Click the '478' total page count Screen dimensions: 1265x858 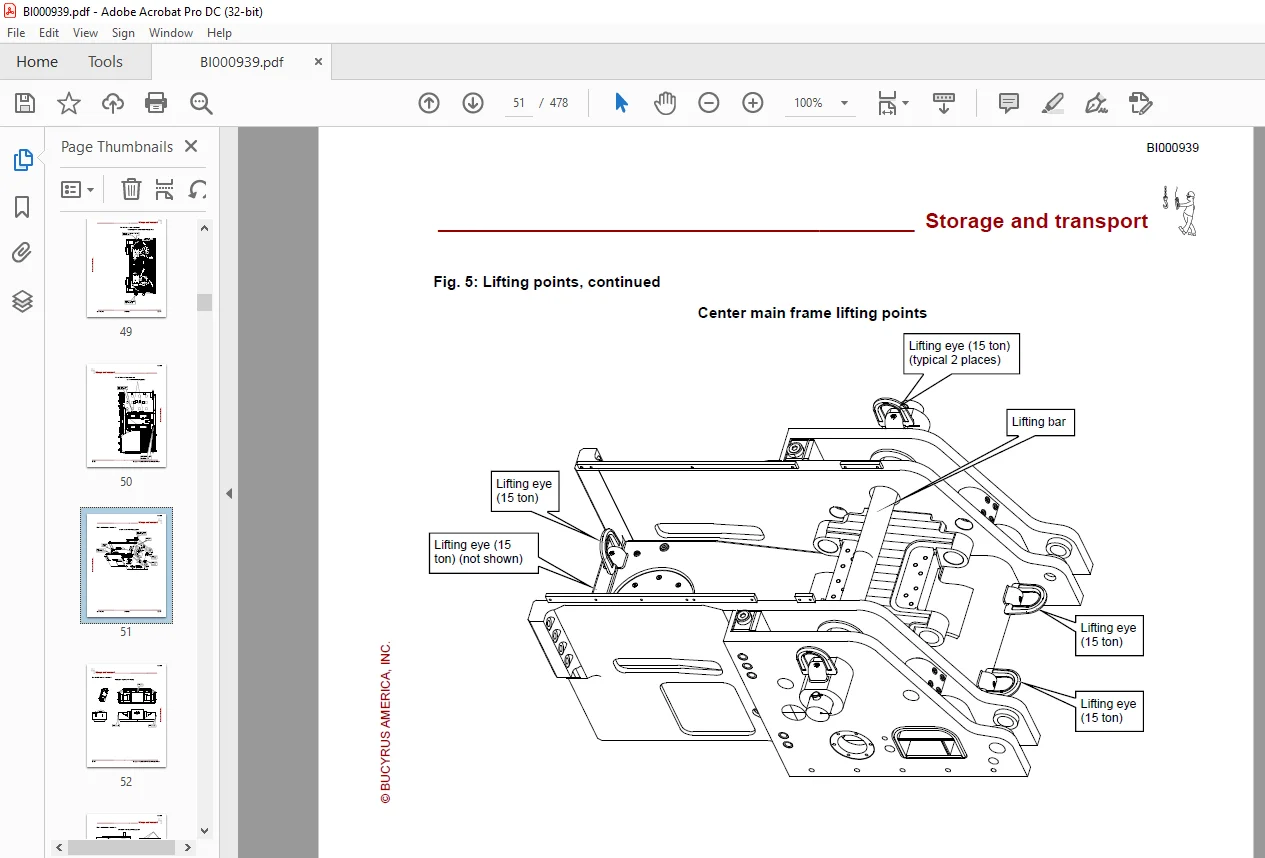[x=559, y=103]
